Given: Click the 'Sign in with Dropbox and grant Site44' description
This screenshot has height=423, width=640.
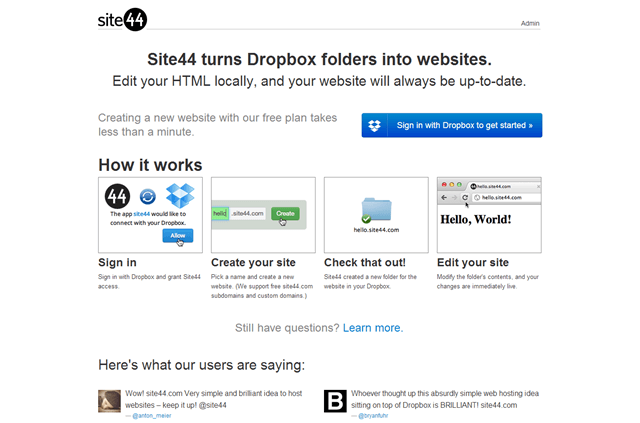Looking at the screenshot, I should click(149, 282).
